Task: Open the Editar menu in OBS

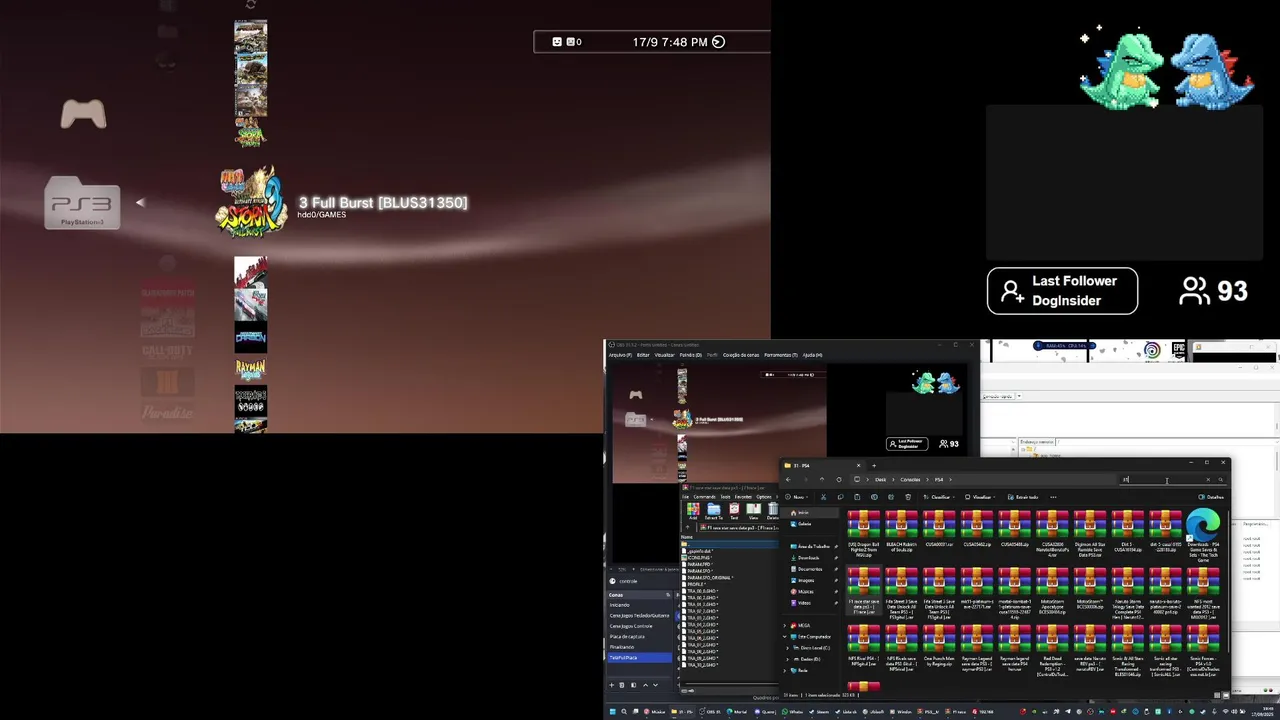Action: click(x=643, y=355)
